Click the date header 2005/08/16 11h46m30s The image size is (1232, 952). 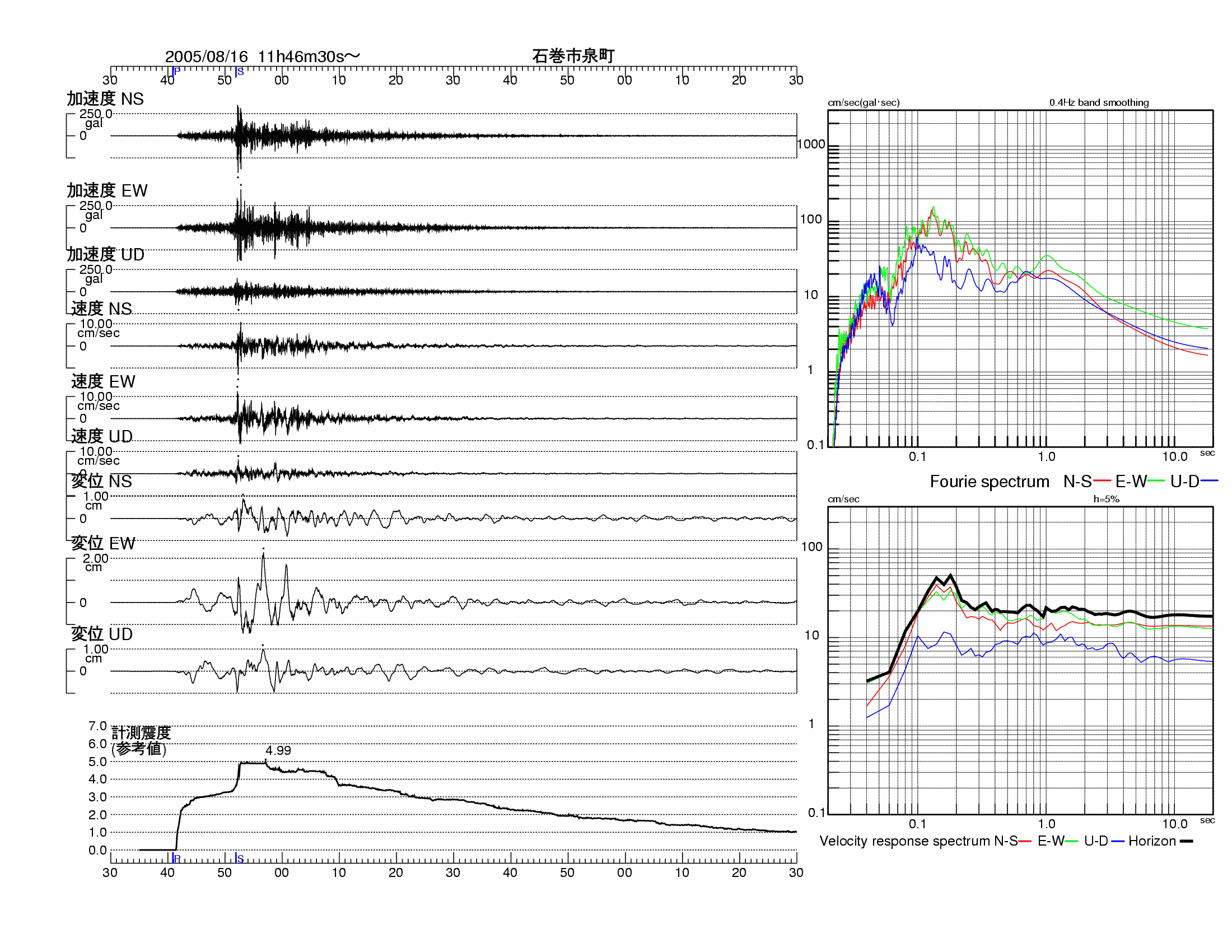pos(262,57)
